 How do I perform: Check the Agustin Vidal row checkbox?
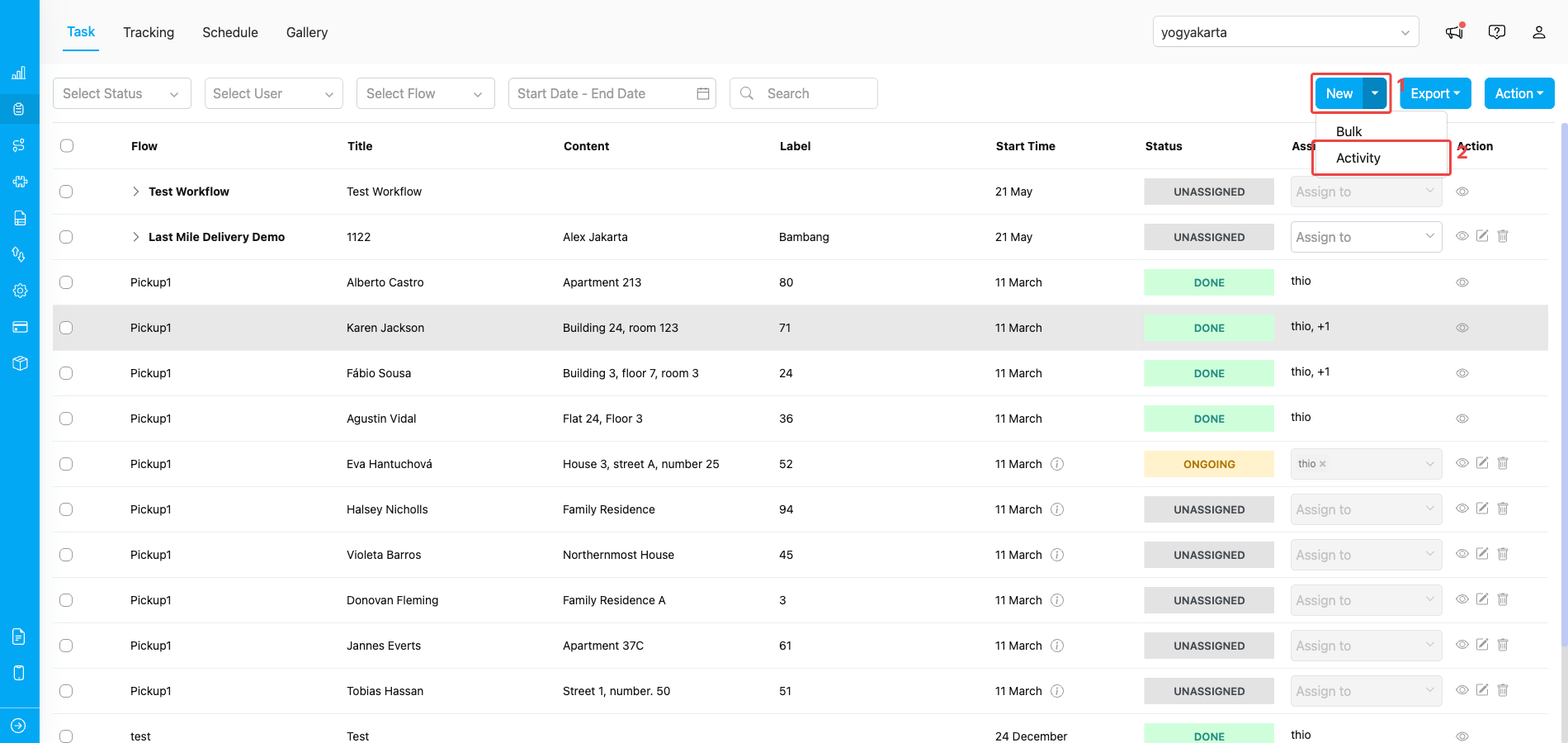(x=66, y=419)
